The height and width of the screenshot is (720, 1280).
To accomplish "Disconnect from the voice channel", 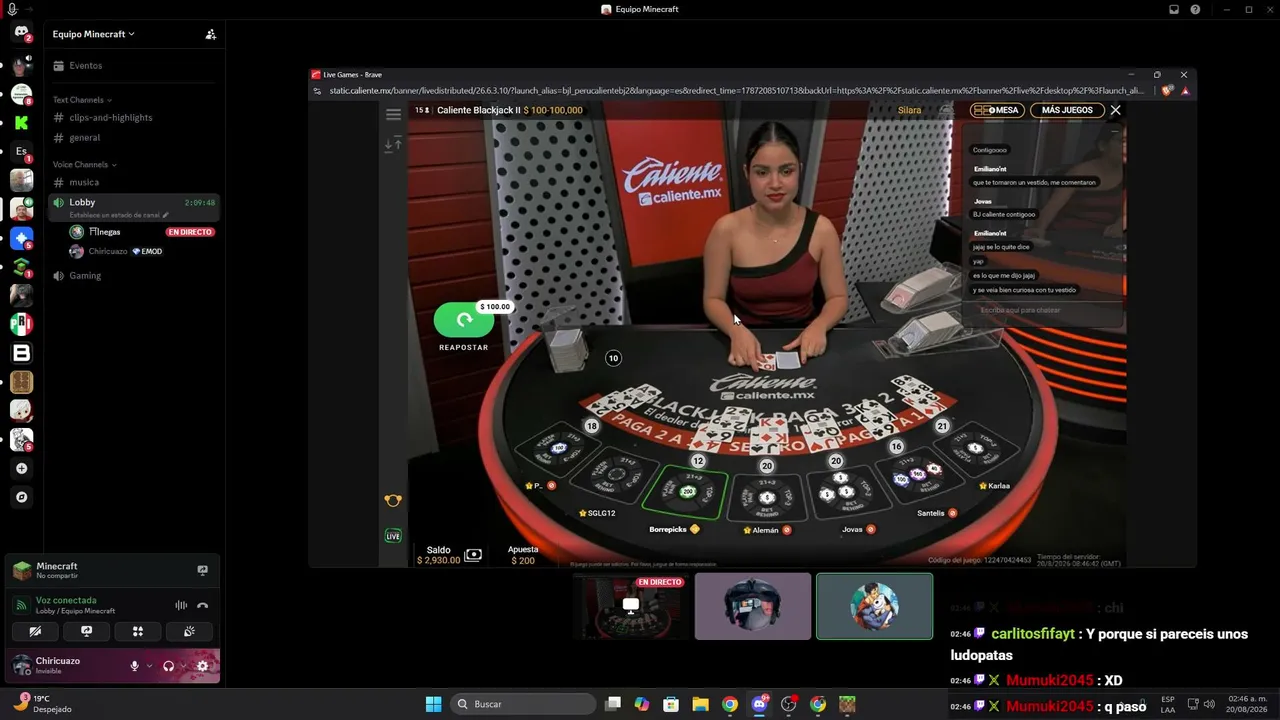I will click(202, 605).
